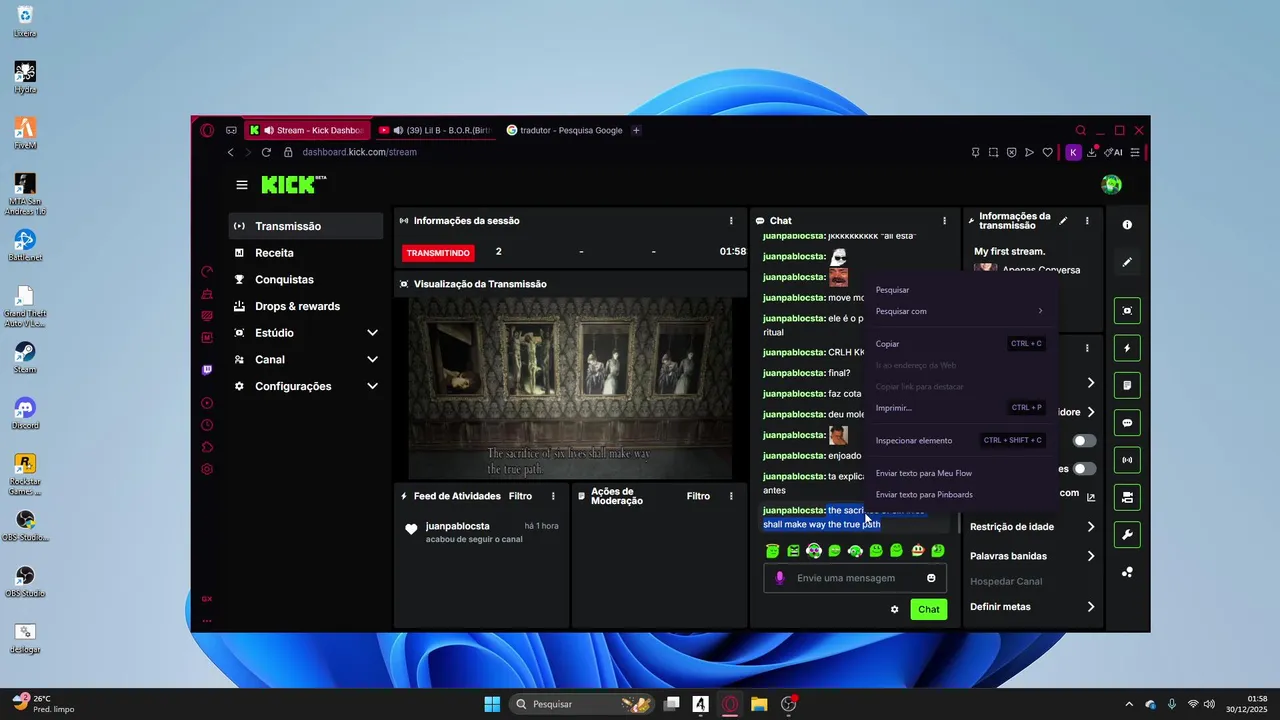This screenshot has height=720, width=1280.
Task: Open Feed de Atividades Filtro
Action: [x=520, y=496]
